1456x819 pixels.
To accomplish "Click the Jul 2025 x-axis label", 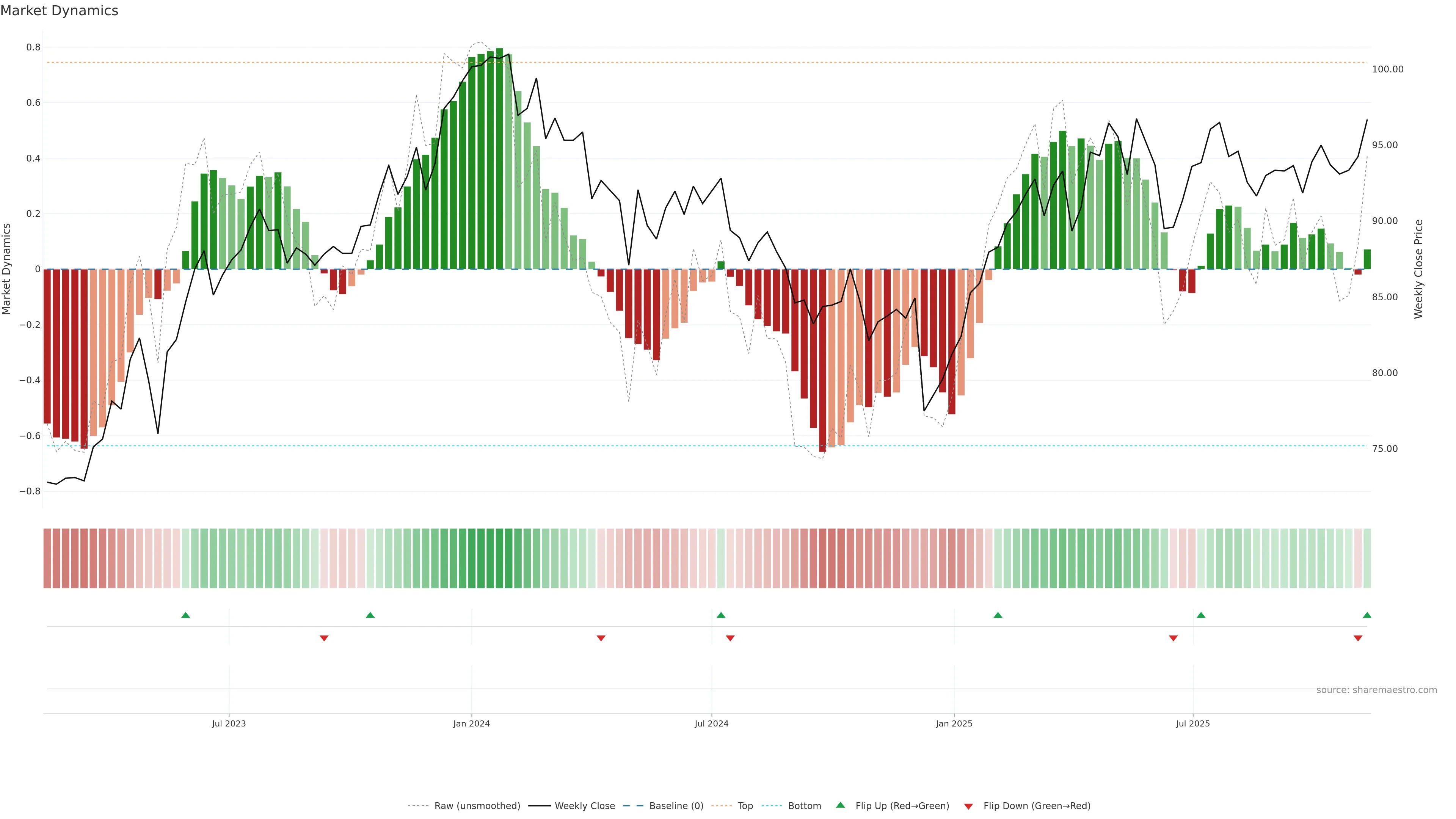I will (x=1192, y=723).
